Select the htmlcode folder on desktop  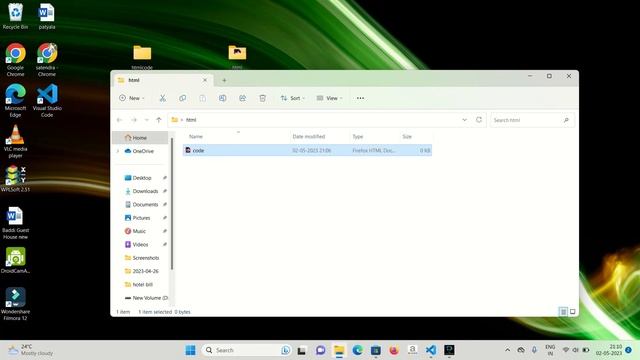click(142, 57)
